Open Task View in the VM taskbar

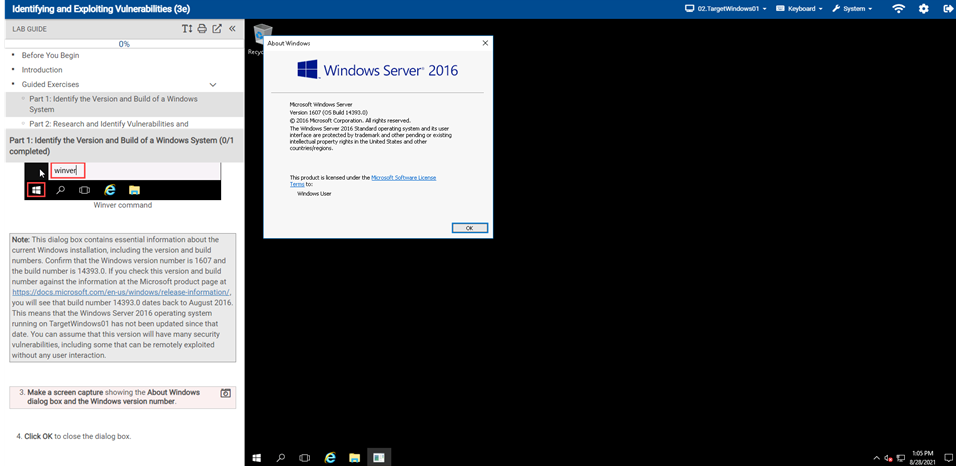(305, 457)
